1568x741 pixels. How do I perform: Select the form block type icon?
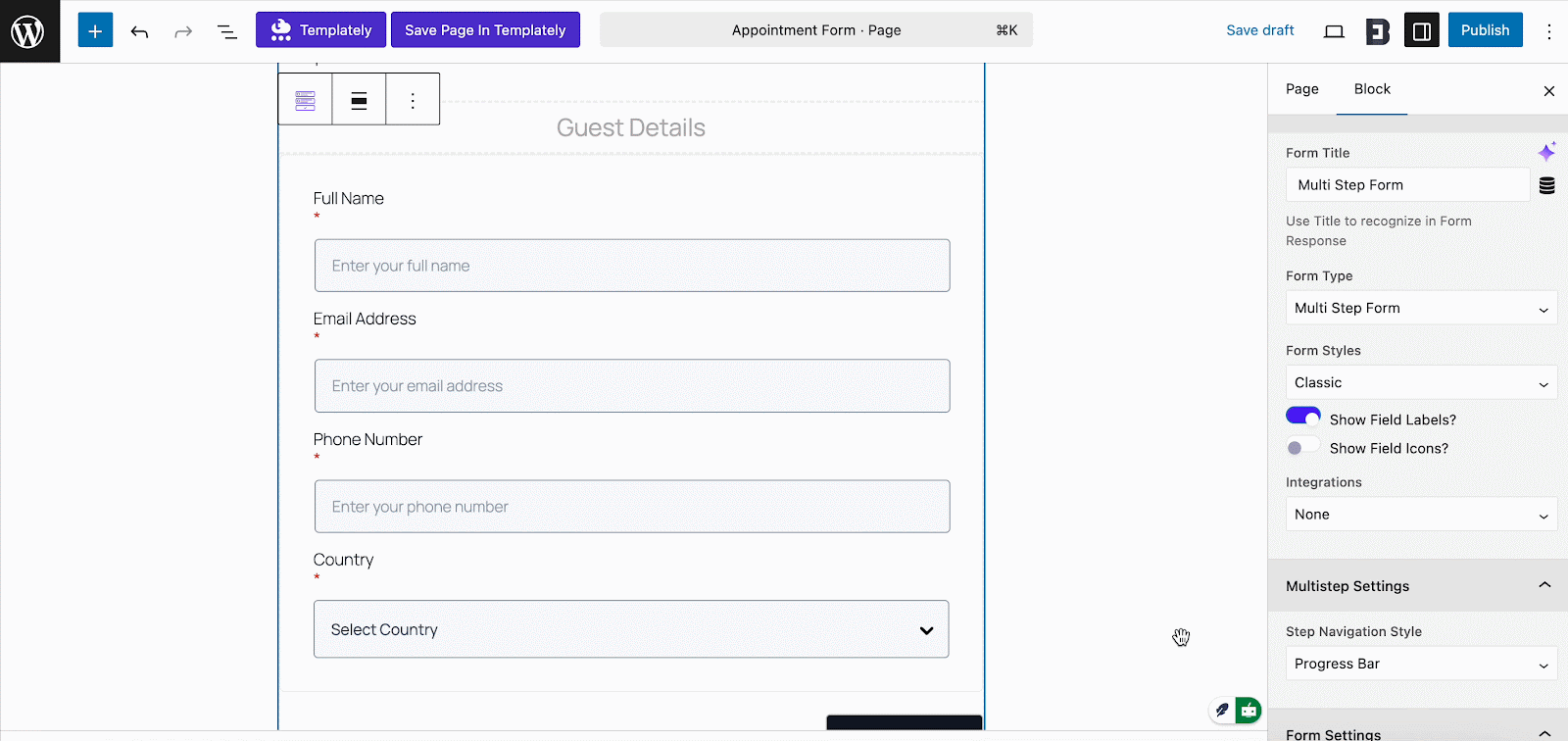pyautogui.click(x=306, y=100)
